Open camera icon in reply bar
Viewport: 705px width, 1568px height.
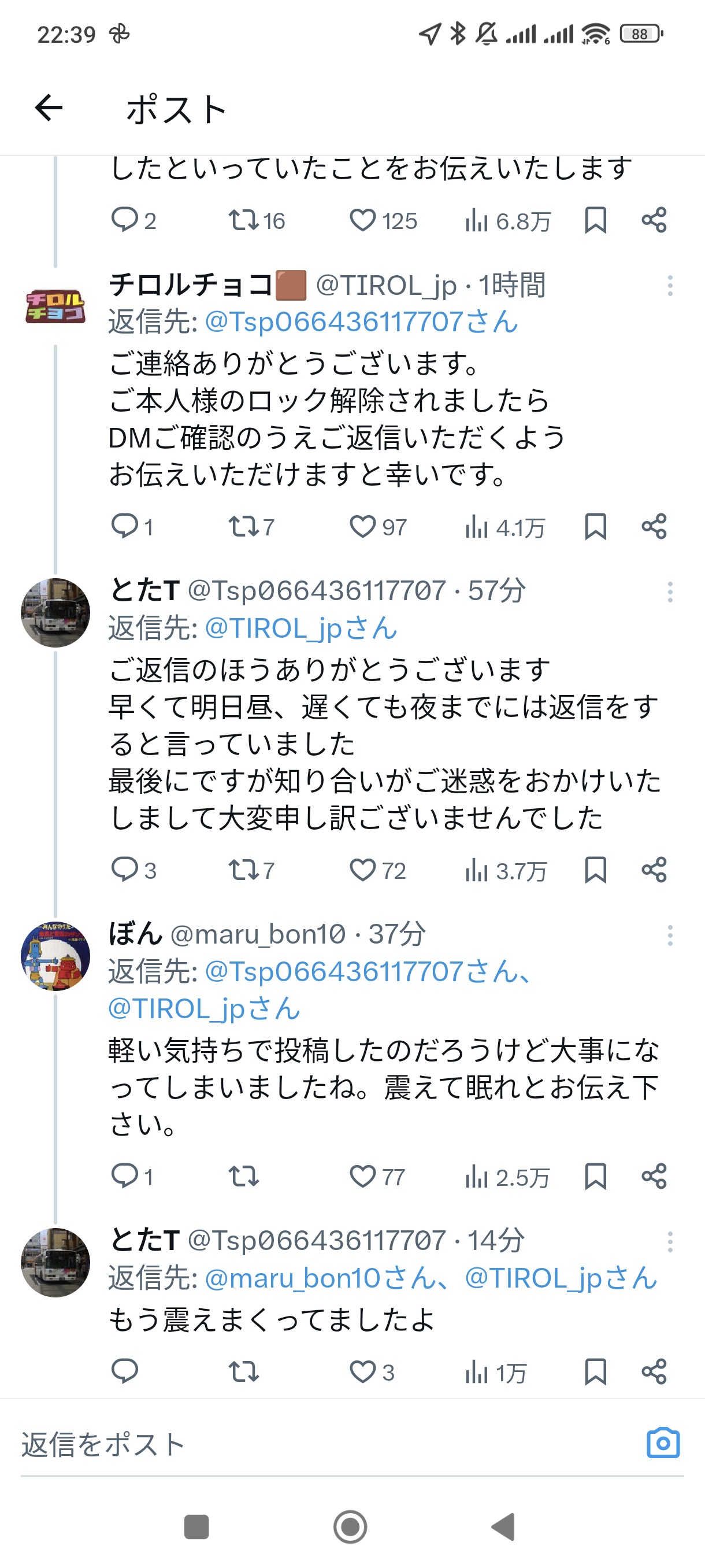pyautogui.click(x=662, y=1443)
